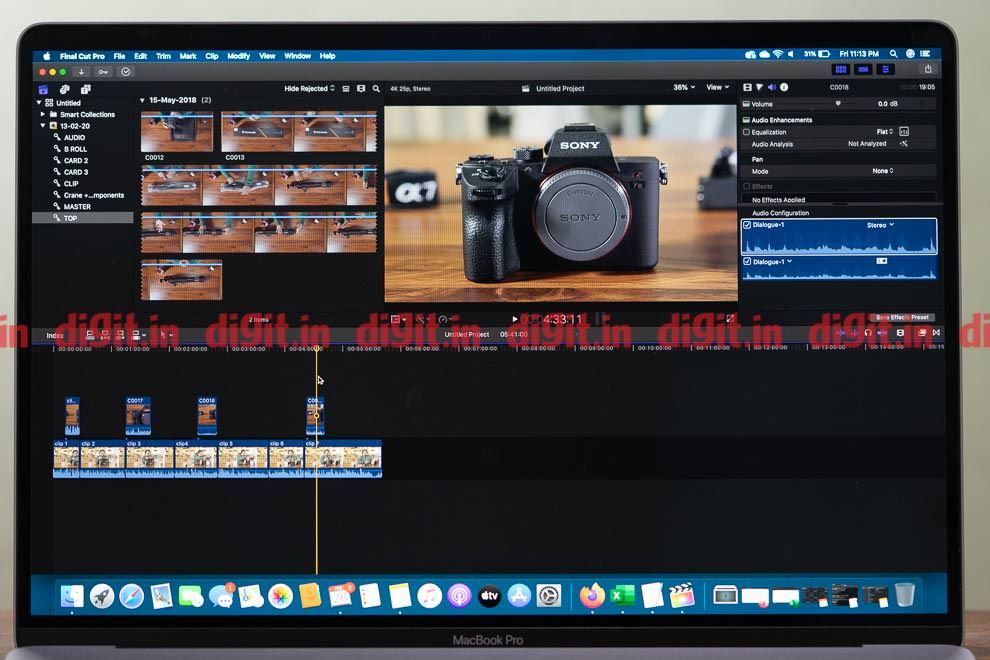
Task: Collapse the Untitled library triangle
Action: 39,102
